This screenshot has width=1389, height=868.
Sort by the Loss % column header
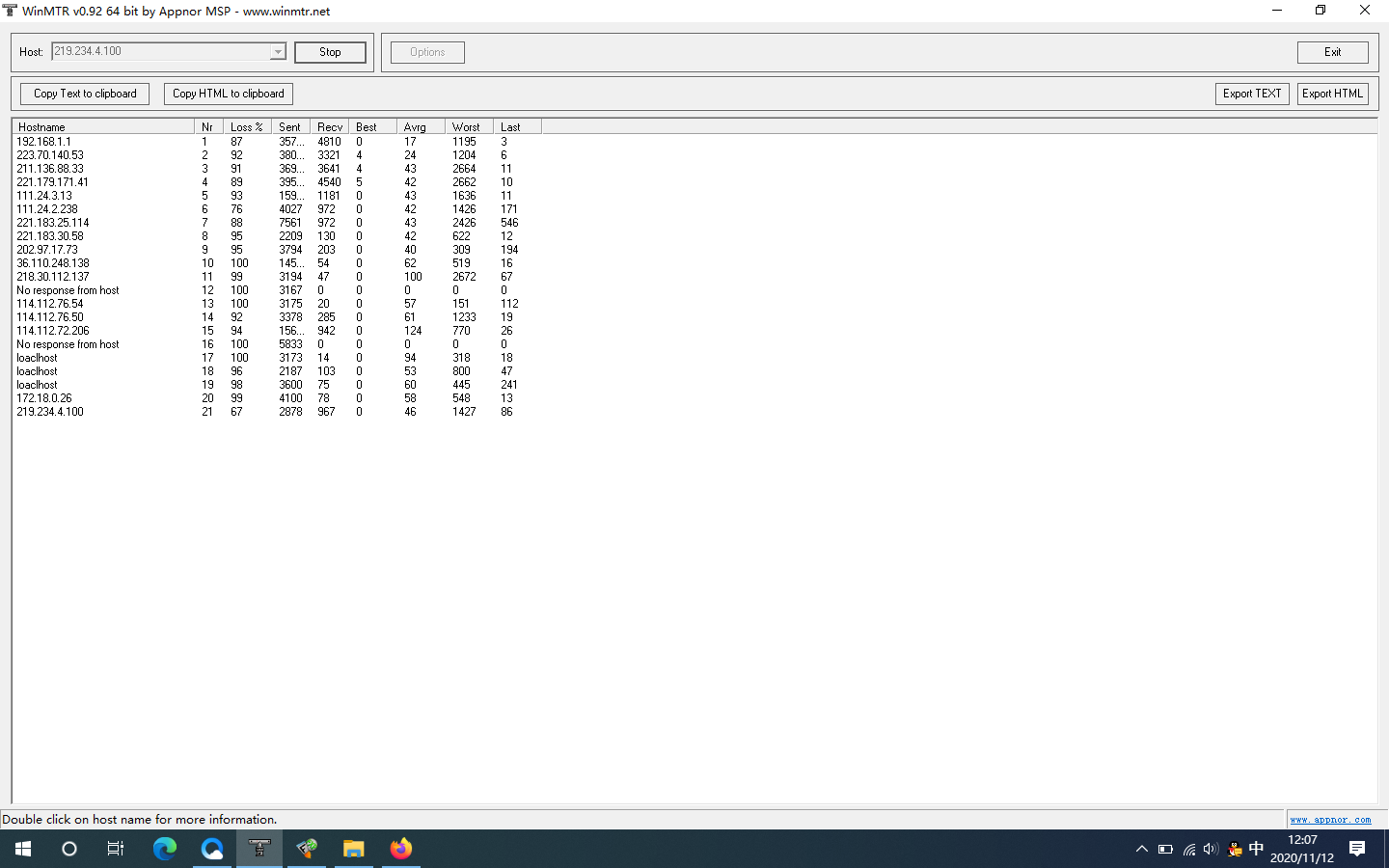[x=246, y=127]
